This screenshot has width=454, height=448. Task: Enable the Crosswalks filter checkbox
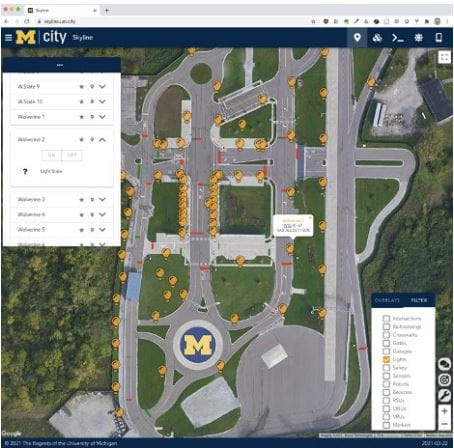386,335
